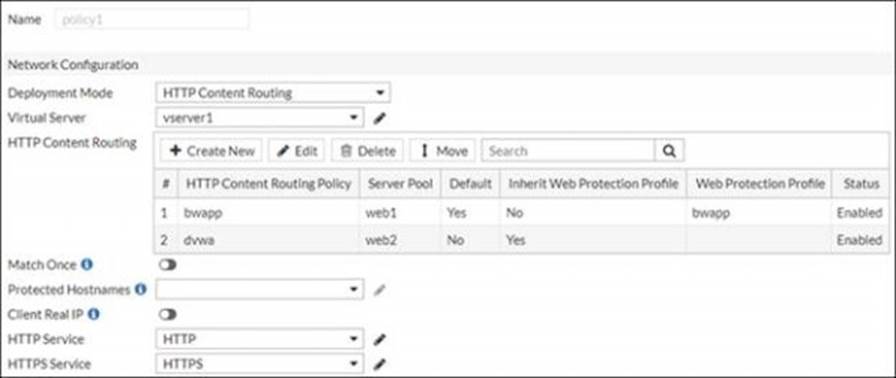Viewport: 896px width, 378px height.
Task: Click the Protected Hostnames info icon
Action: click(141, 289)
